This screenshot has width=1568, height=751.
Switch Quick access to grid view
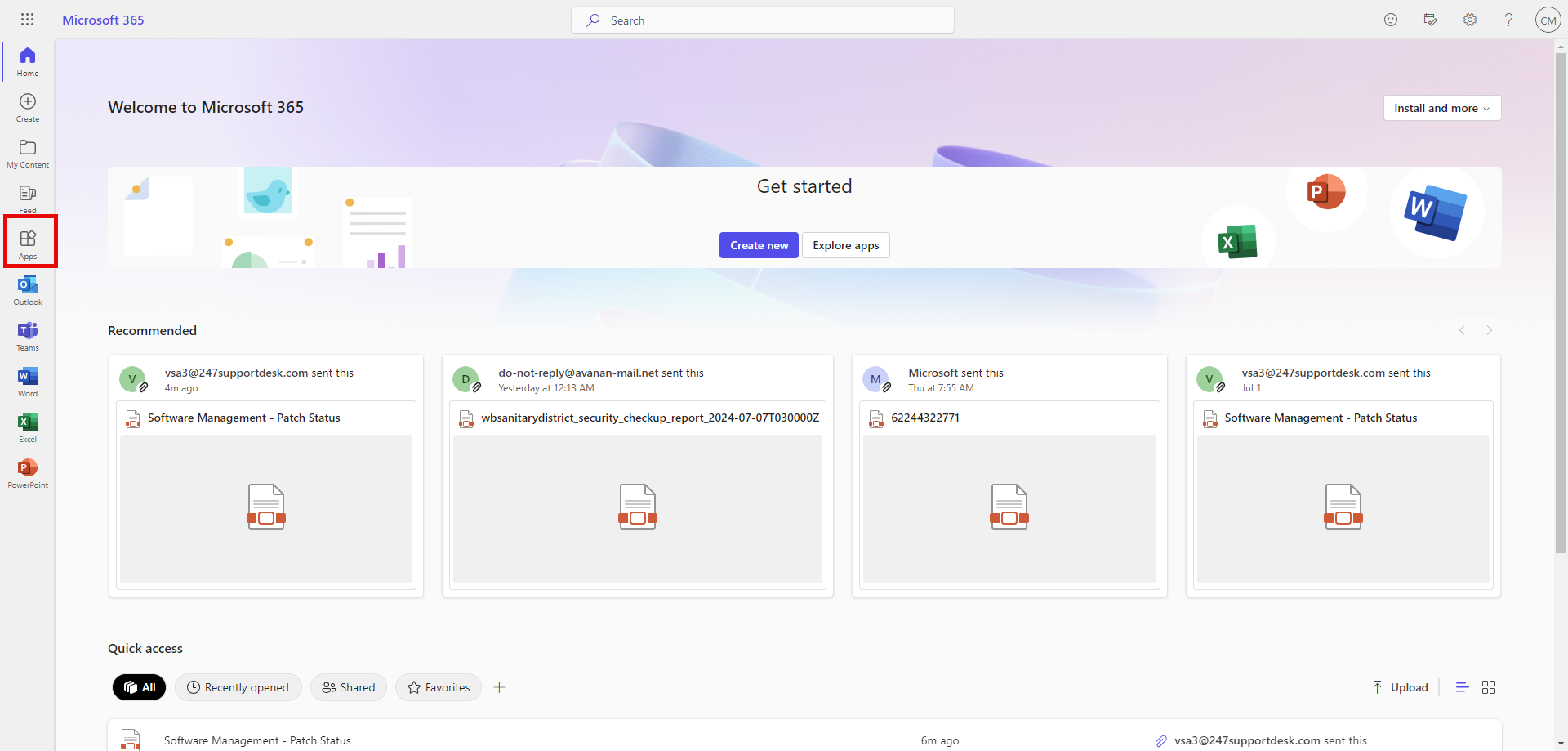click(1489, 687)
